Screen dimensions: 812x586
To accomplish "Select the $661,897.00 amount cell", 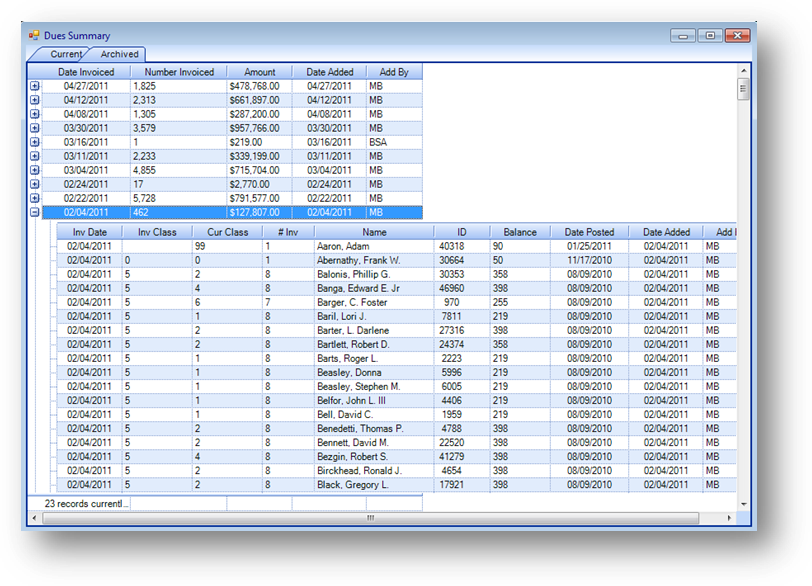I will point(259,100).
